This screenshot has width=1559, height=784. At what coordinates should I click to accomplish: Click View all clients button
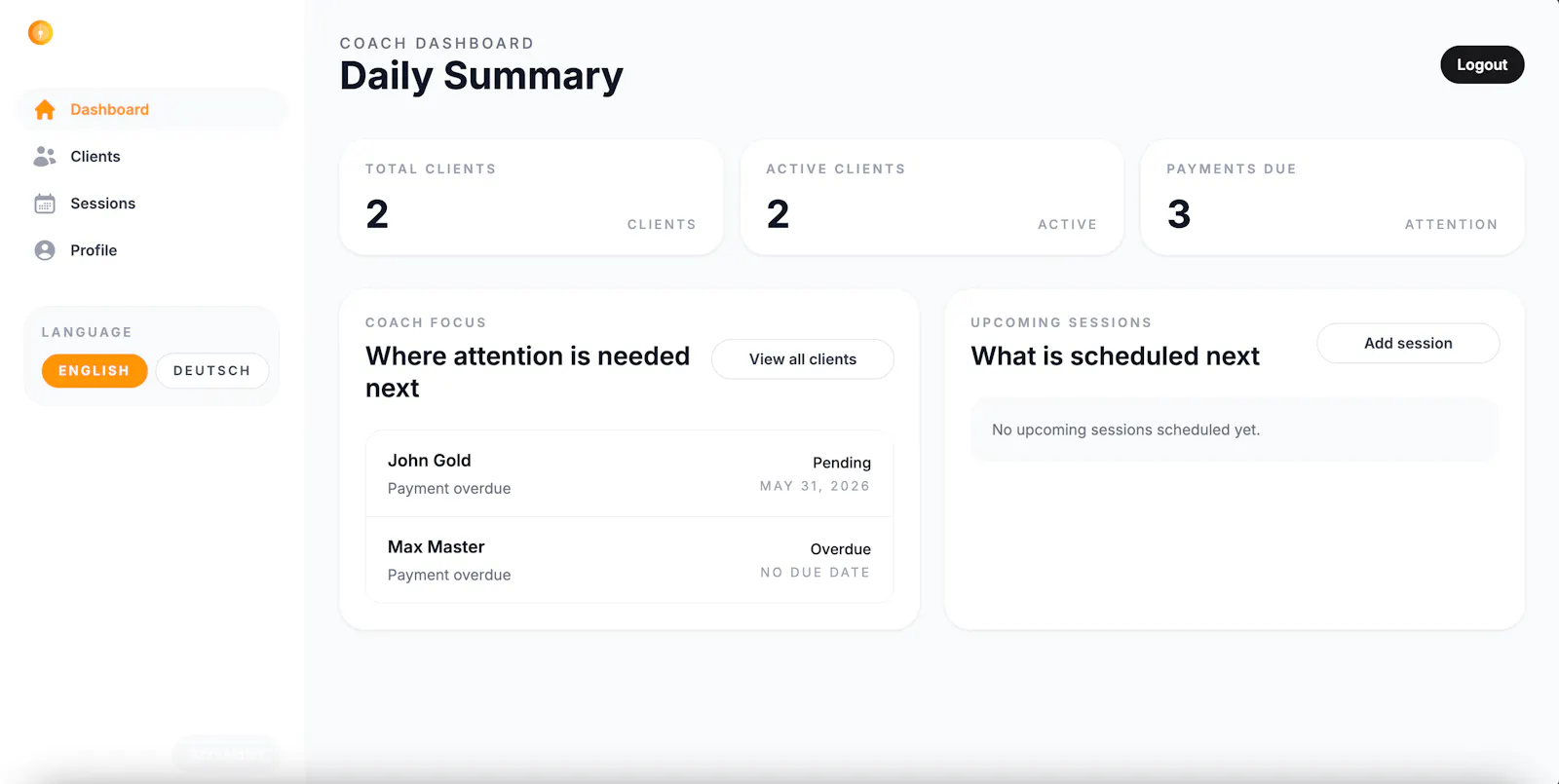803,359
